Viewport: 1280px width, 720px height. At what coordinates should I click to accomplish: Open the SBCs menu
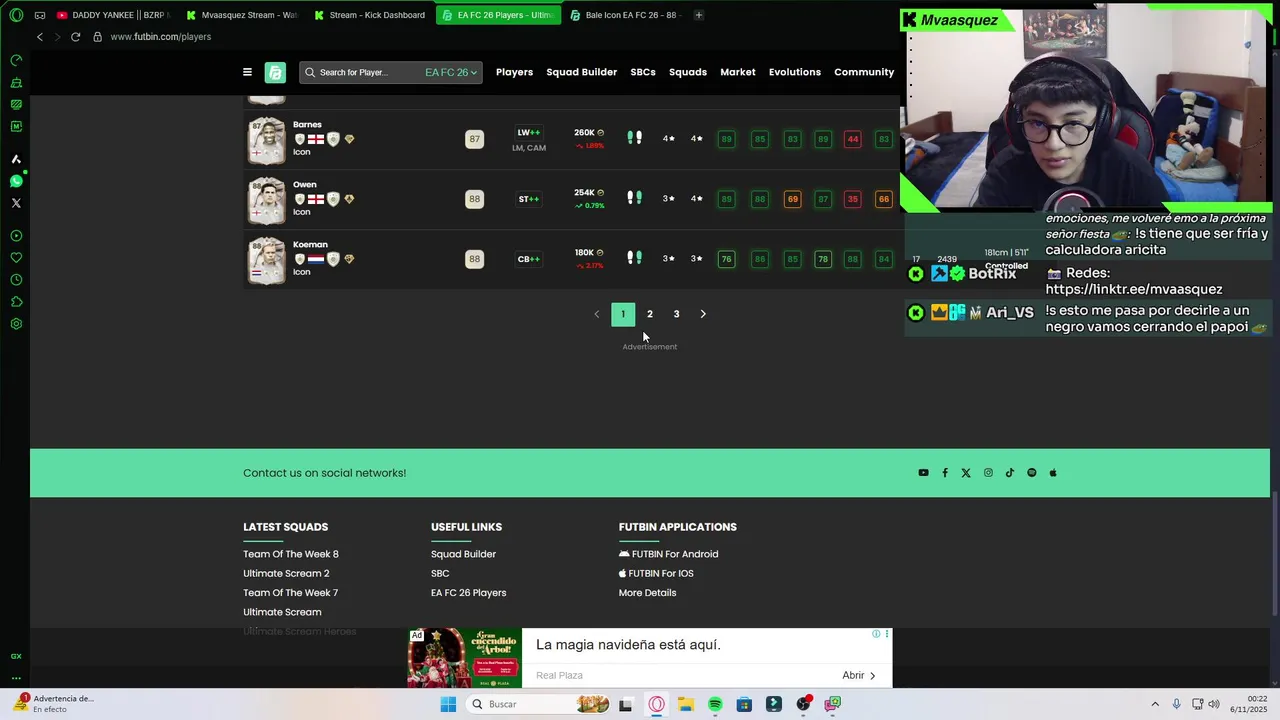643,72
